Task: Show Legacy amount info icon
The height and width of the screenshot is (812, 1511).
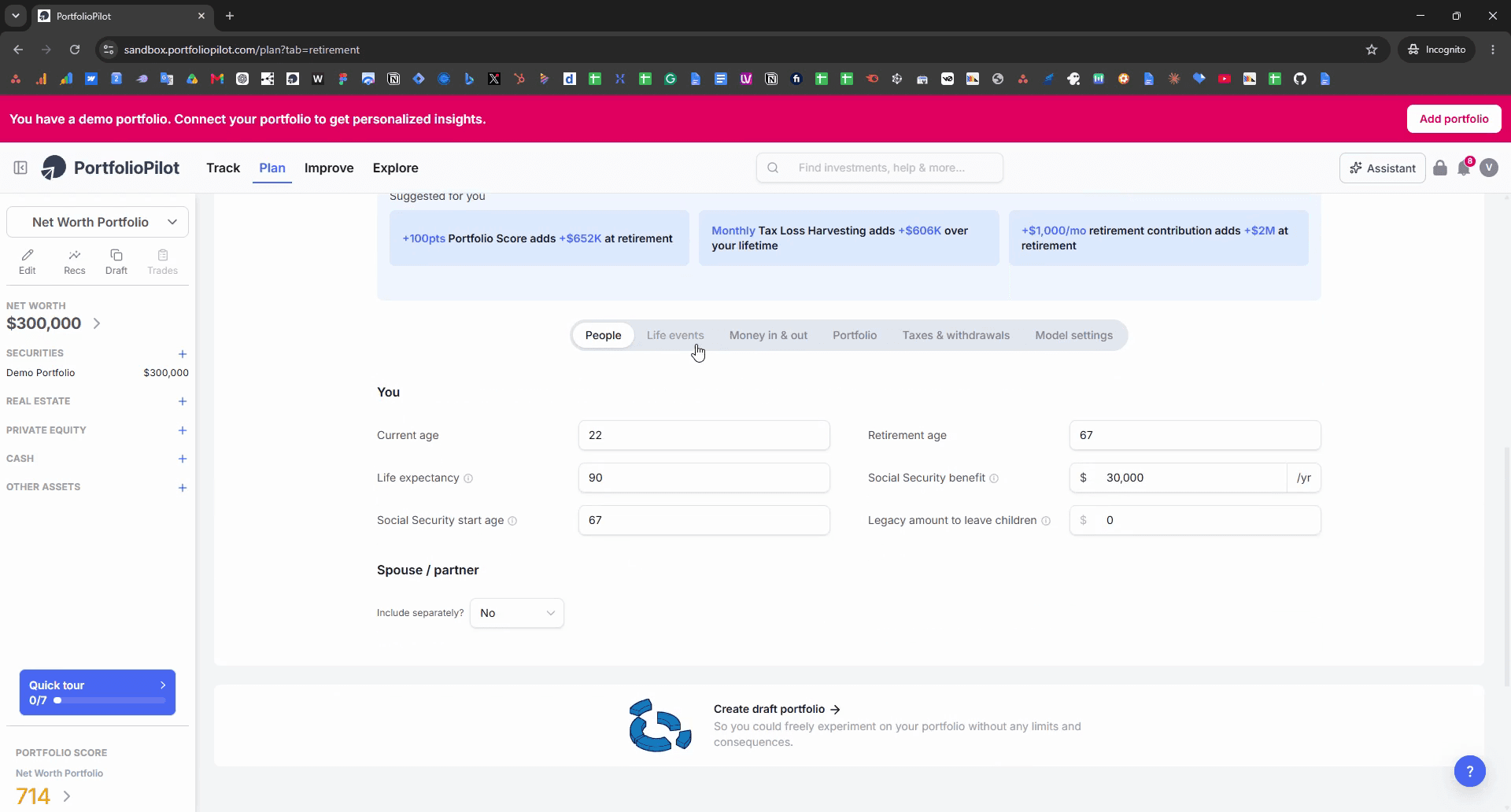Action: (x=1046, y=521)
